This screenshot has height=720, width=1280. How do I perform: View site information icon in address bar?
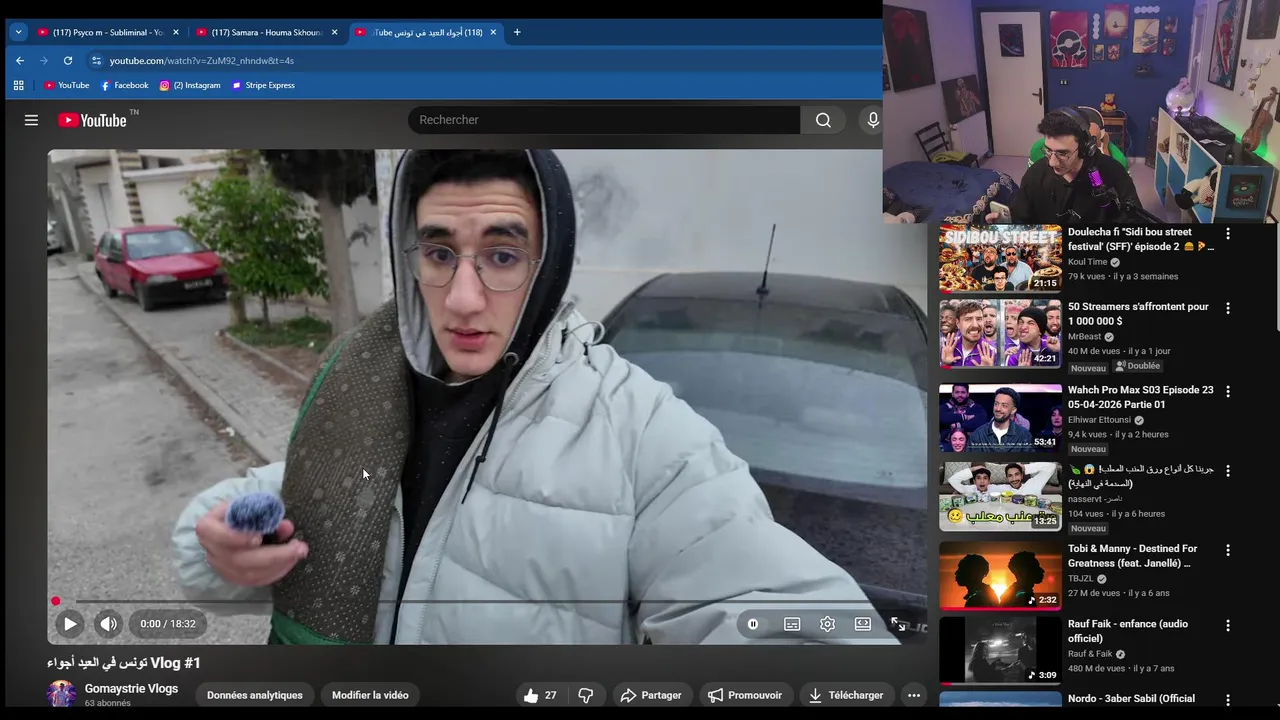click(96, 60)
